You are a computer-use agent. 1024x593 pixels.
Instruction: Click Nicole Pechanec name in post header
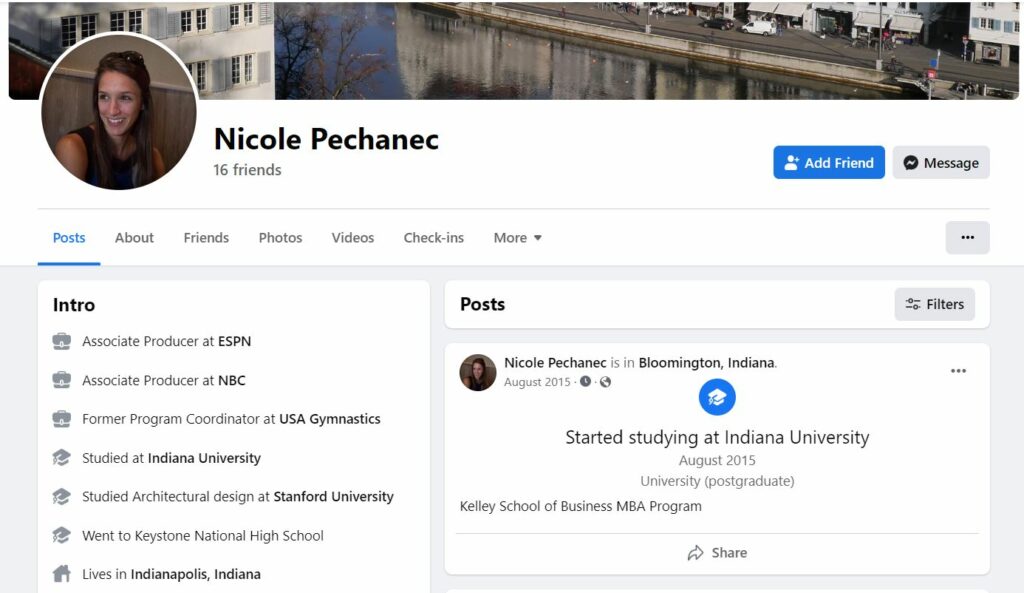click(x=555, y=362)
